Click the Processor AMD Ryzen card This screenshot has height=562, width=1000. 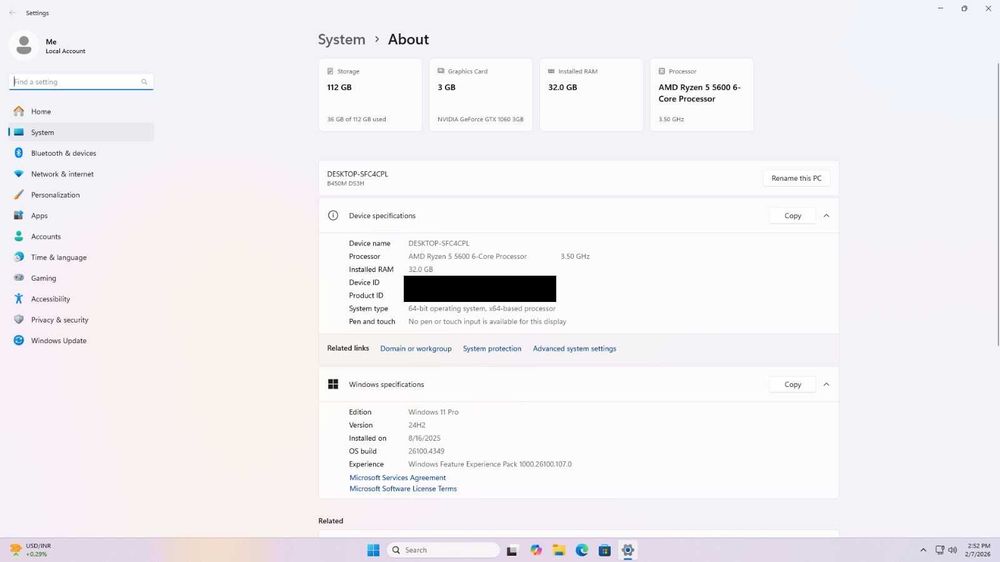pos(702,95)
